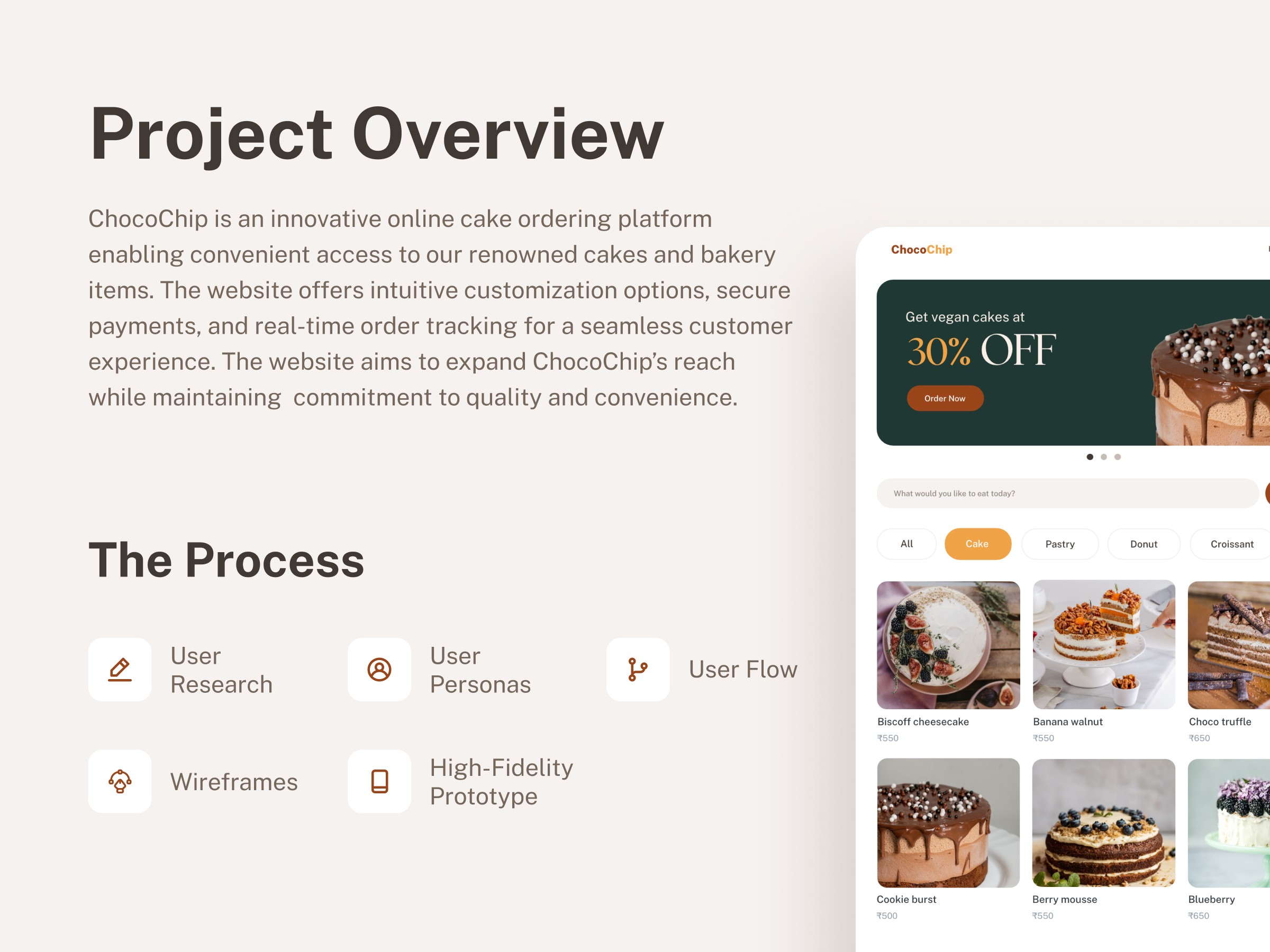1270x952 pixels.
Task: Select the third carousel dot indicator
Action: tap(1117, 457)
